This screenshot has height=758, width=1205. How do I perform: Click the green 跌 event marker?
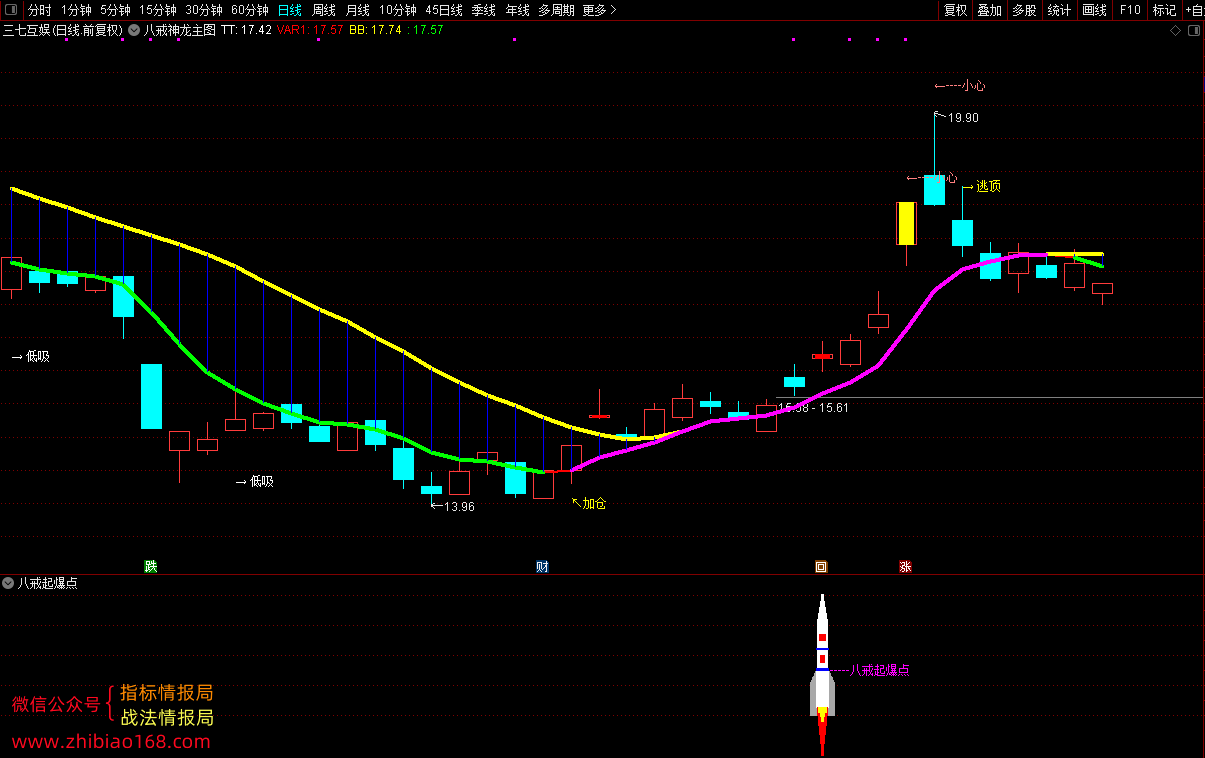(x=151, y=567)
